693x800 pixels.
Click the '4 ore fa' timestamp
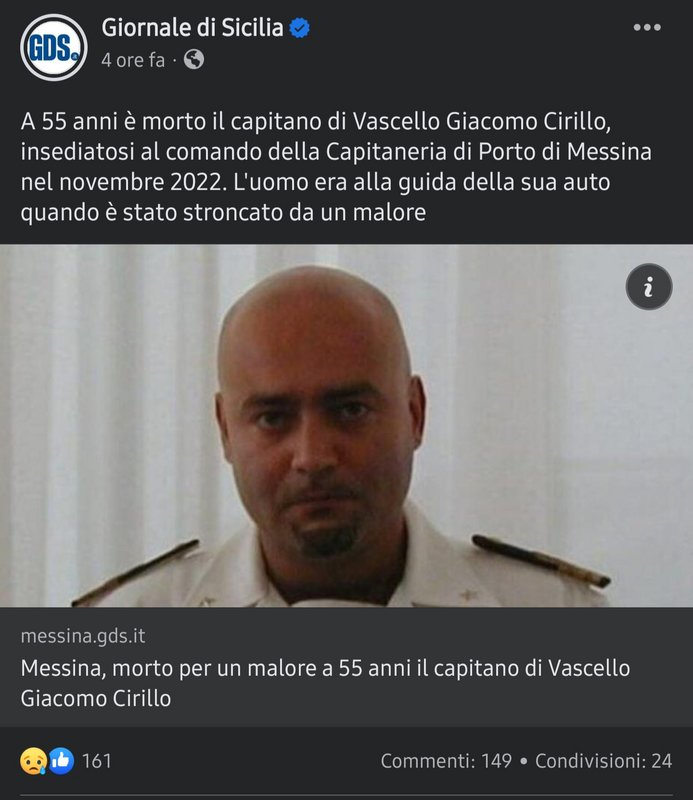(133, 60)
